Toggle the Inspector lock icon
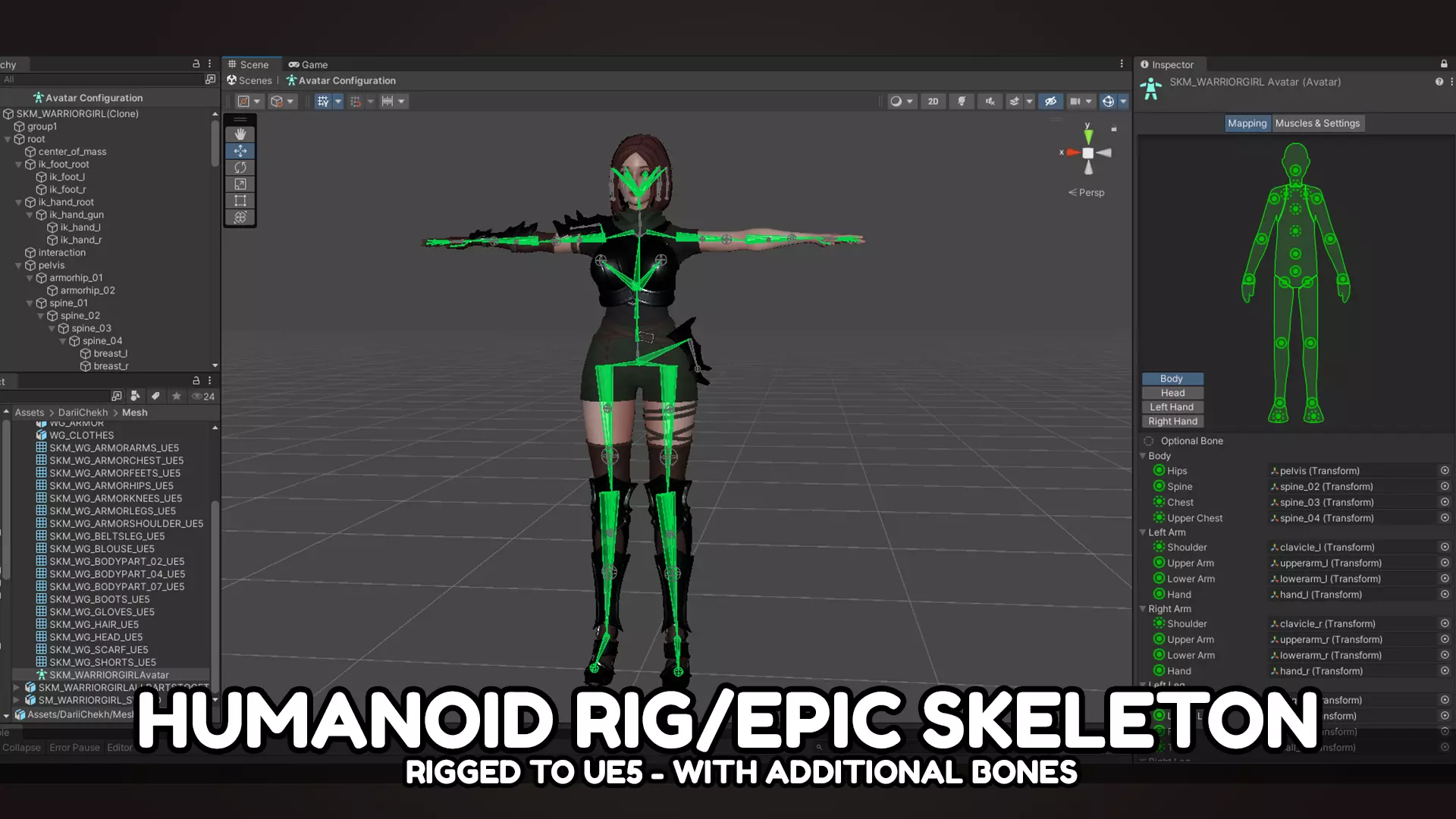 [x=1444, y=64]
